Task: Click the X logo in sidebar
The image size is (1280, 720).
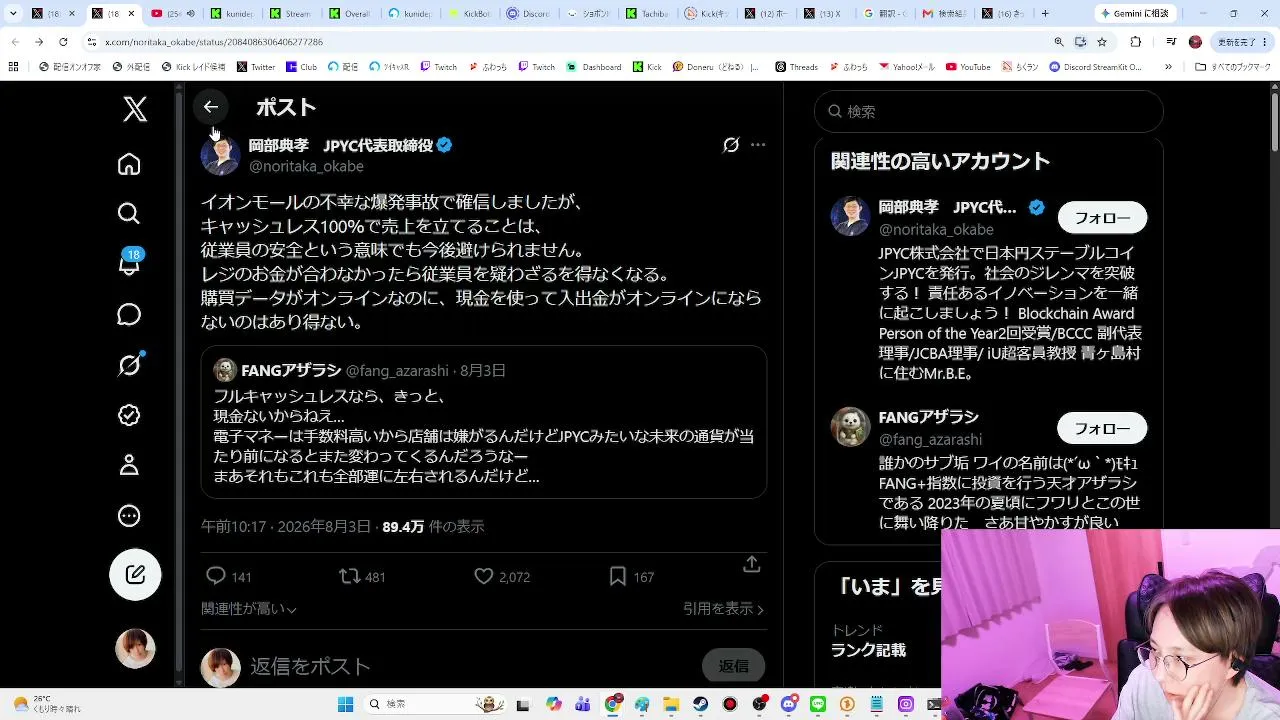Action: 135,108
